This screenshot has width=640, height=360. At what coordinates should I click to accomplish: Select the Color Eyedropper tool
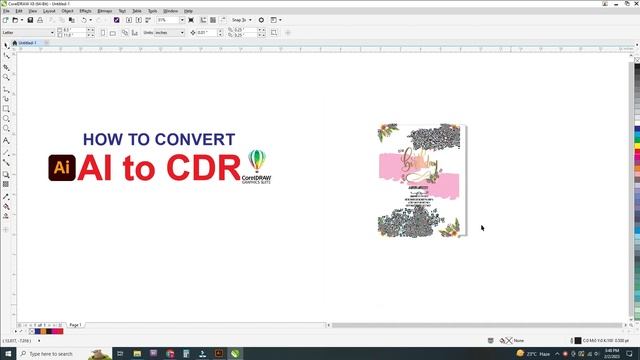pyautogui.click(x=6, y=196)
